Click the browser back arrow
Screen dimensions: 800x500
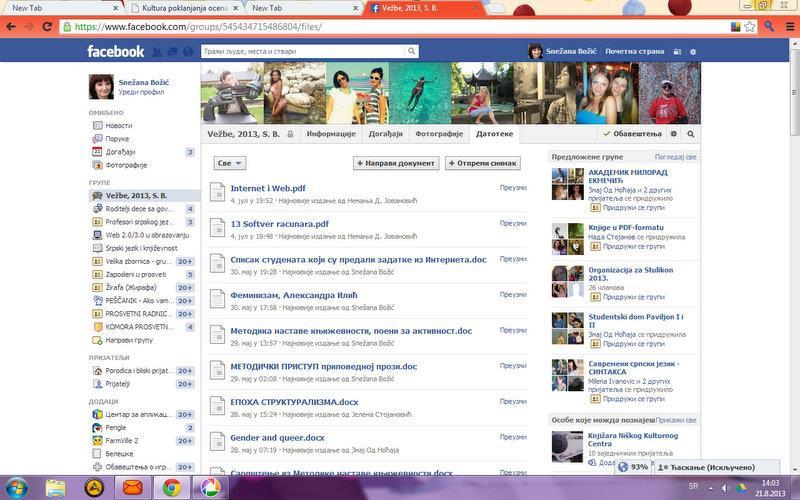pos(11,27)
